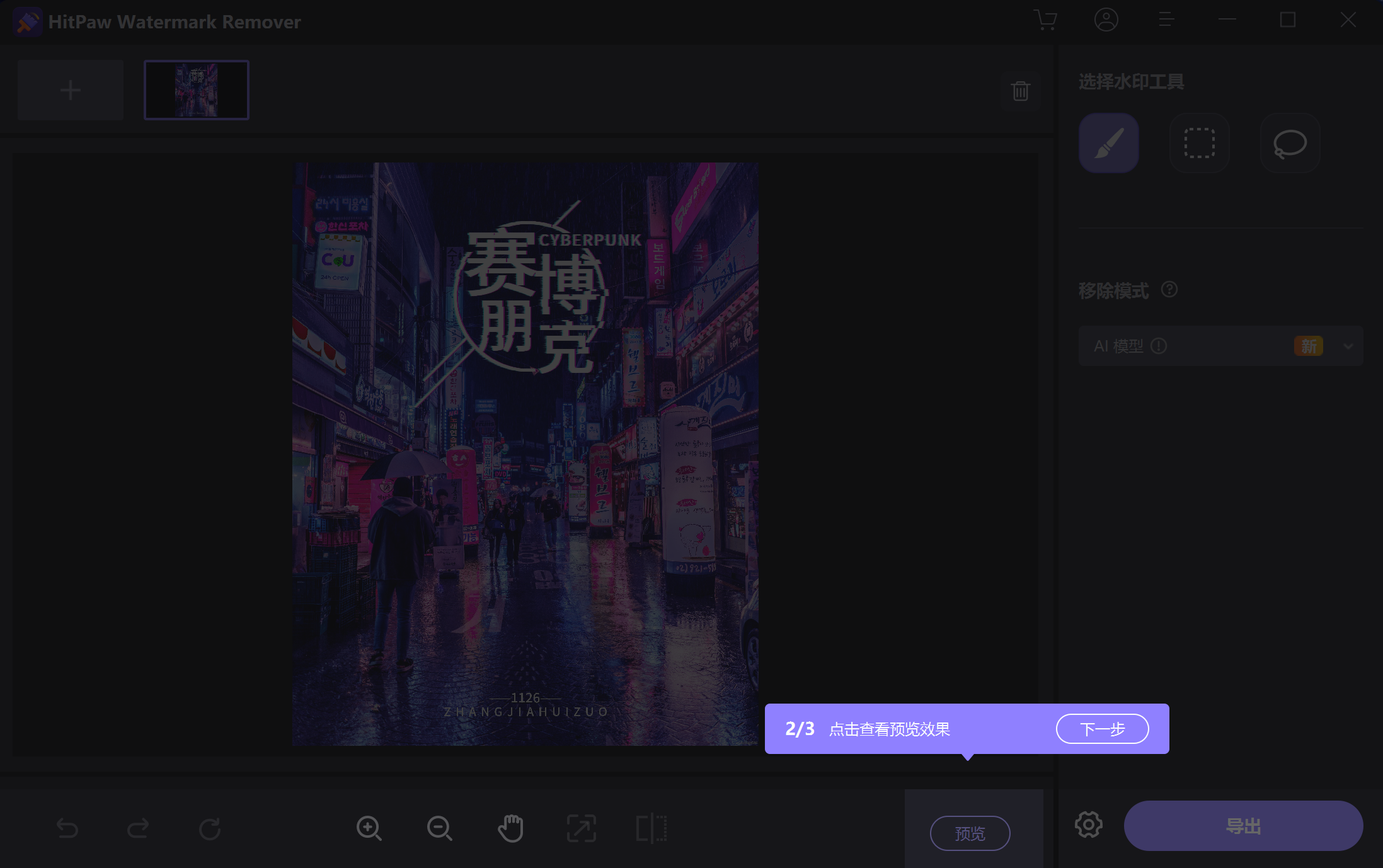Select the rectangular marquee selection tool

click(1199, 143)
